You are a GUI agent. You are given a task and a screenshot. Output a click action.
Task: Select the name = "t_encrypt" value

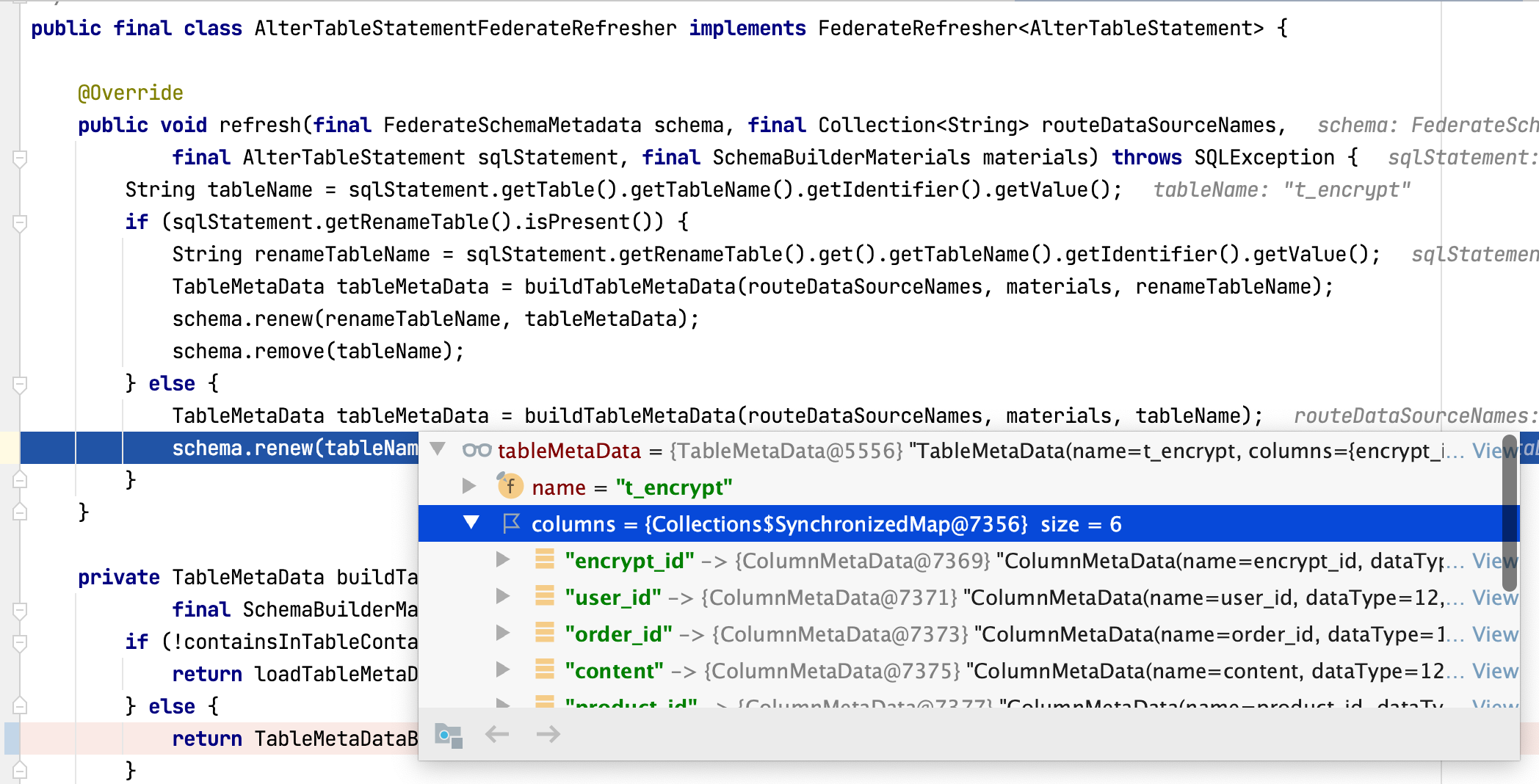674,487
